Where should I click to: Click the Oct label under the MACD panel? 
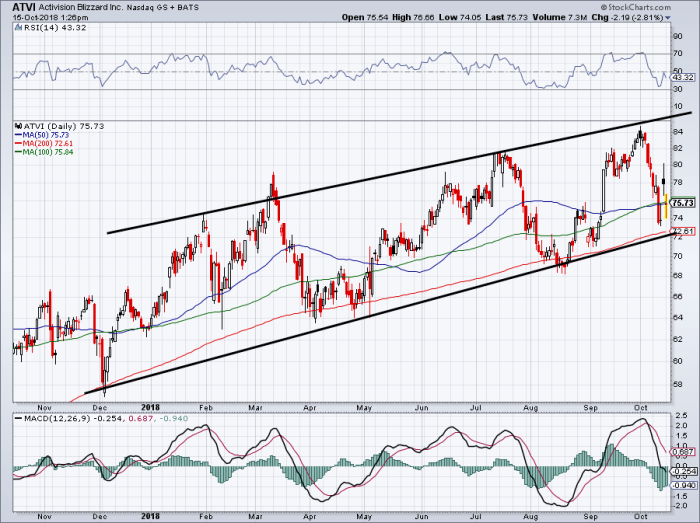(641, 517)
